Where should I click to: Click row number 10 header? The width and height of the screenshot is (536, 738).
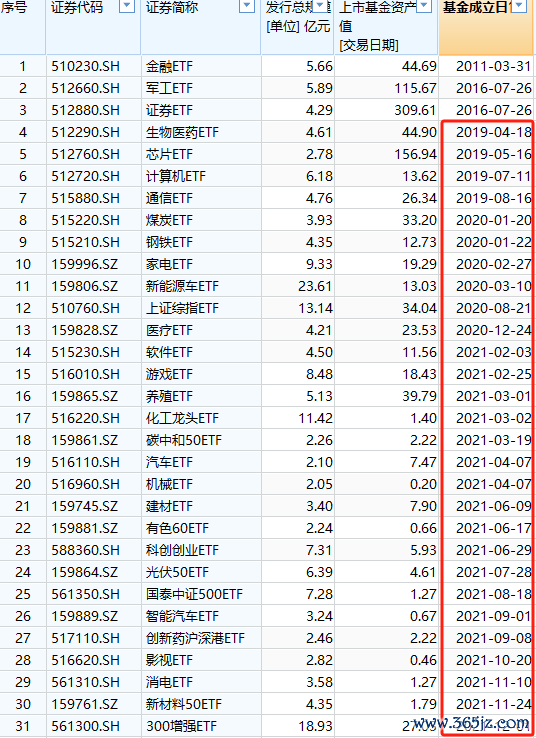point(23,264)
